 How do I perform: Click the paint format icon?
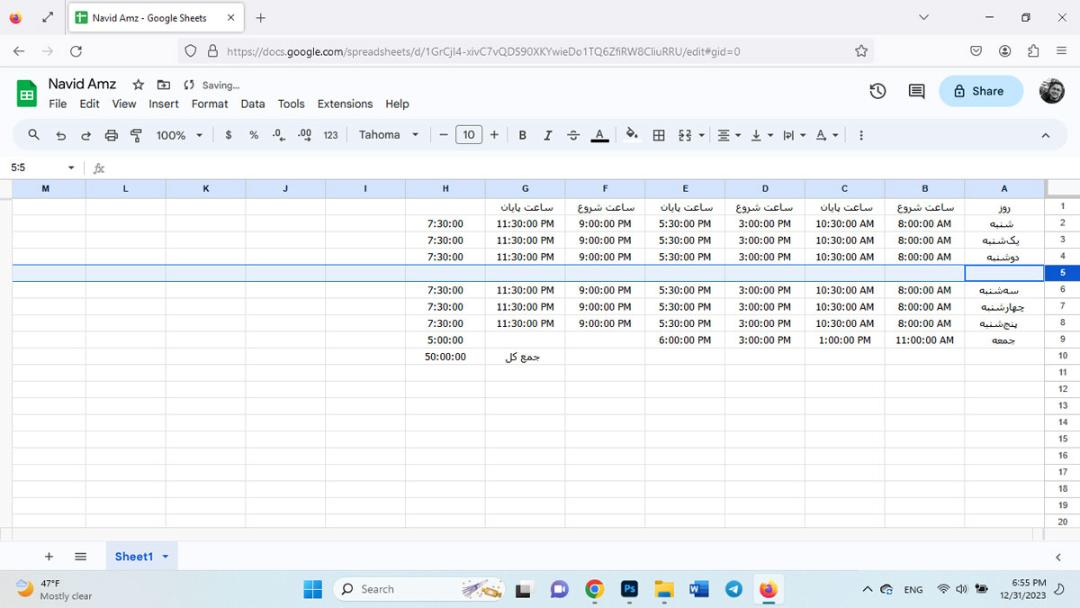(x=136, y=136)
